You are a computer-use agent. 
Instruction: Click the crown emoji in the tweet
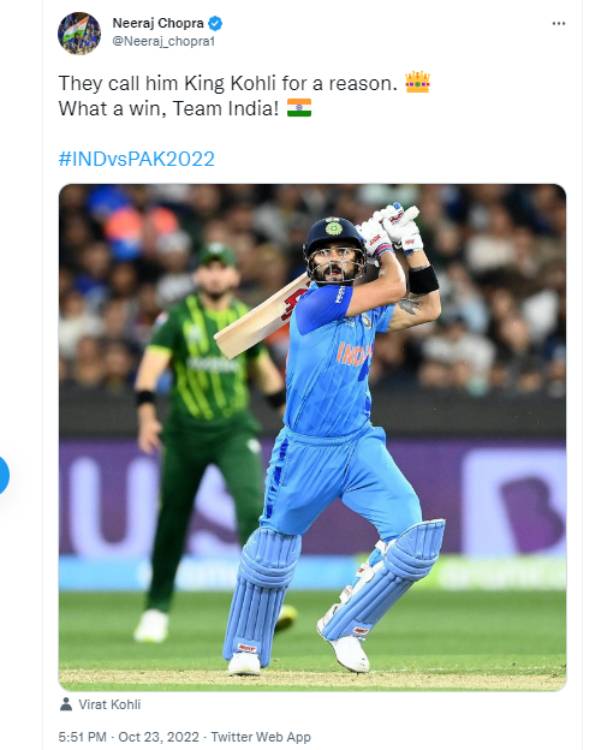coord(418,83)
